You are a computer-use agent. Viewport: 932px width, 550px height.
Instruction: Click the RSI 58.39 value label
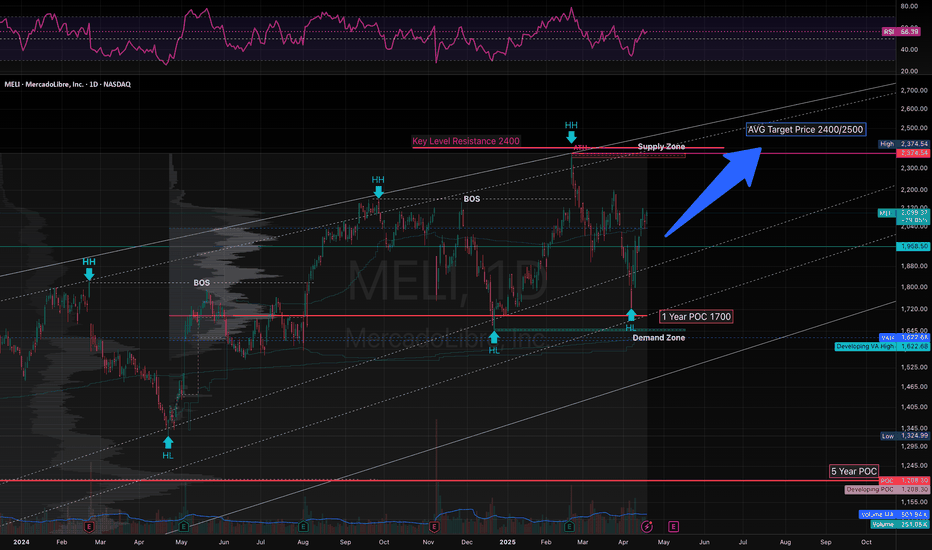tap(900, 32)
